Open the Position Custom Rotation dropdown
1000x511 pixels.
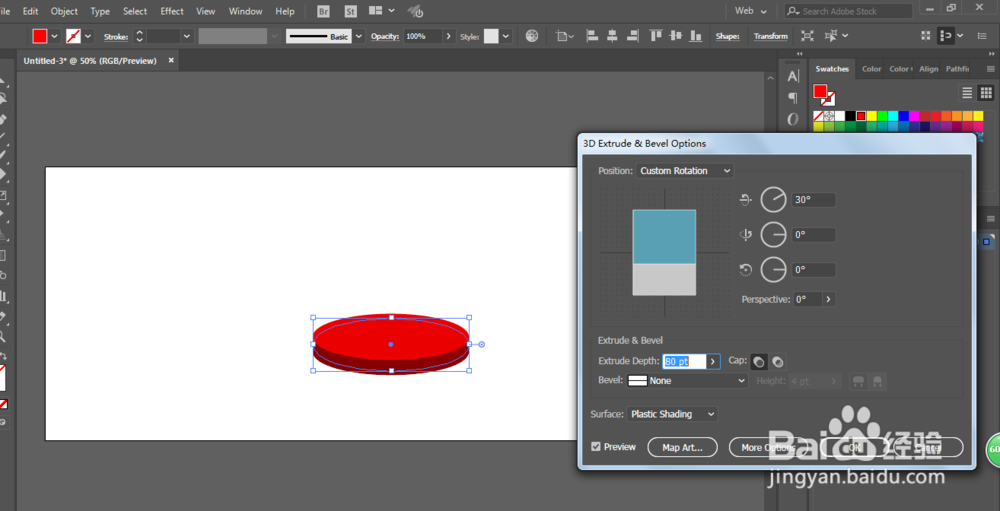(x=685, y=171)
